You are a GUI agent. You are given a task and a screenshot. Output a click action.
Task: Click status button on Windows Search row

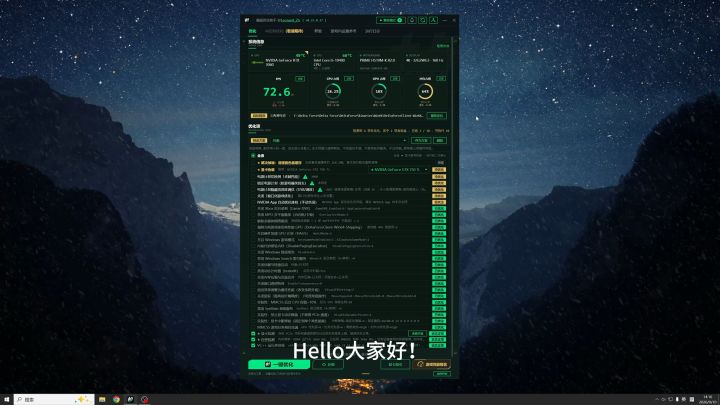(439, 259)
